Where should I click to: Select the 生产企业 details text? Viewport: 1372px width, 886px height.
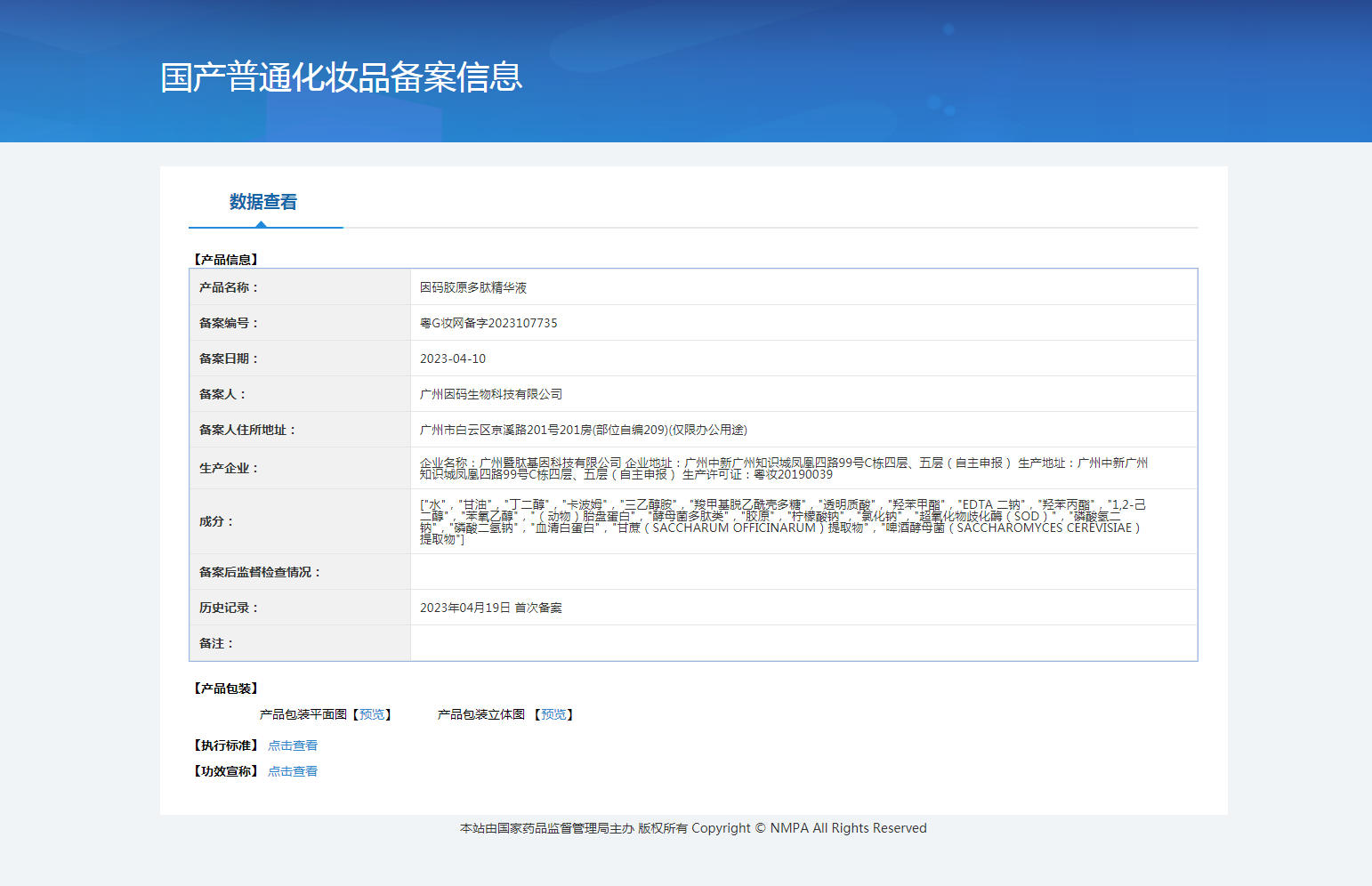point(784,468)
